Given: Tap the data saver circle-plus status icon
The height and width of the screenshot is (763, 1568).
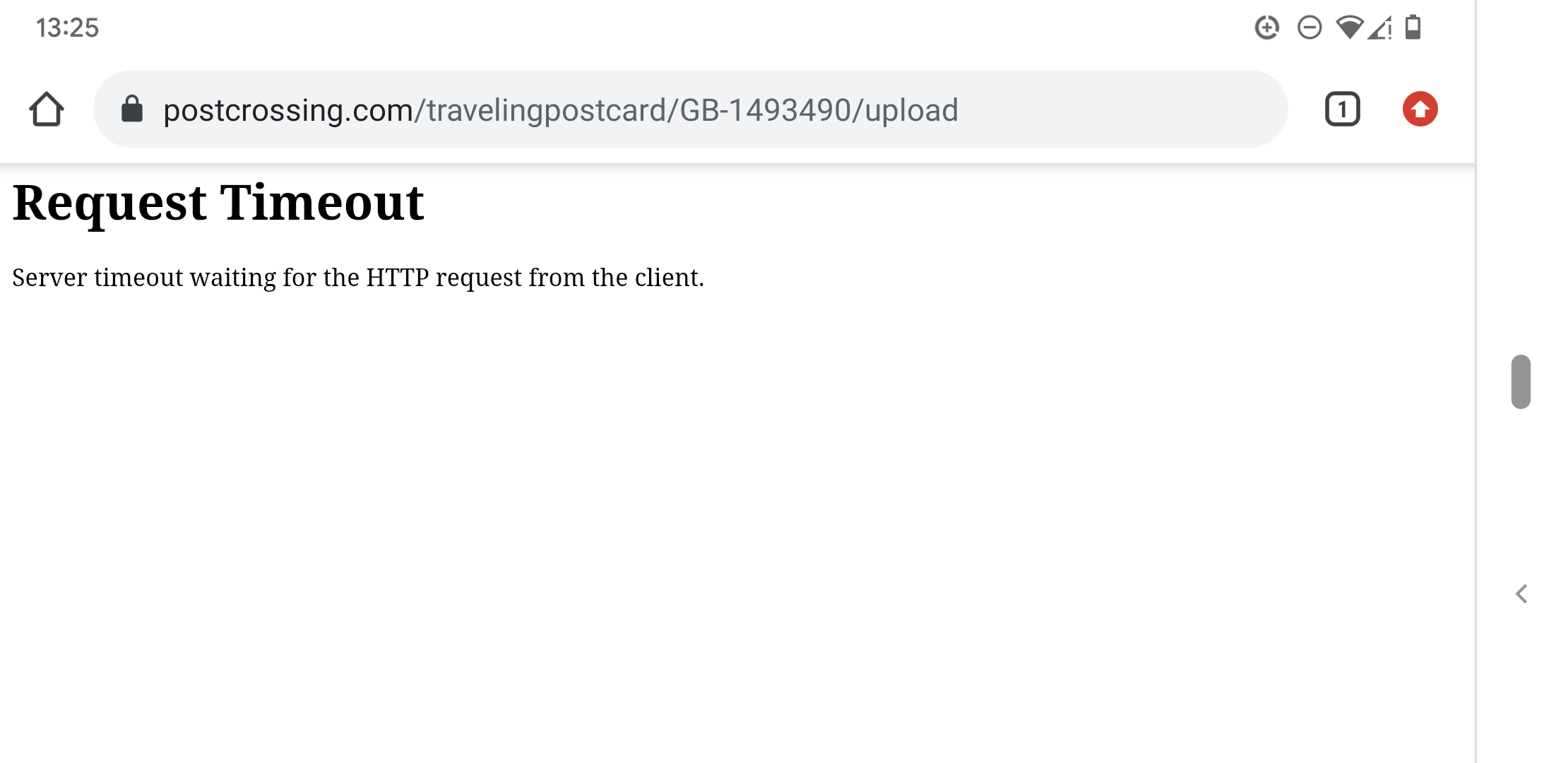Looking at the screenshot, I should coord(1267,28).
